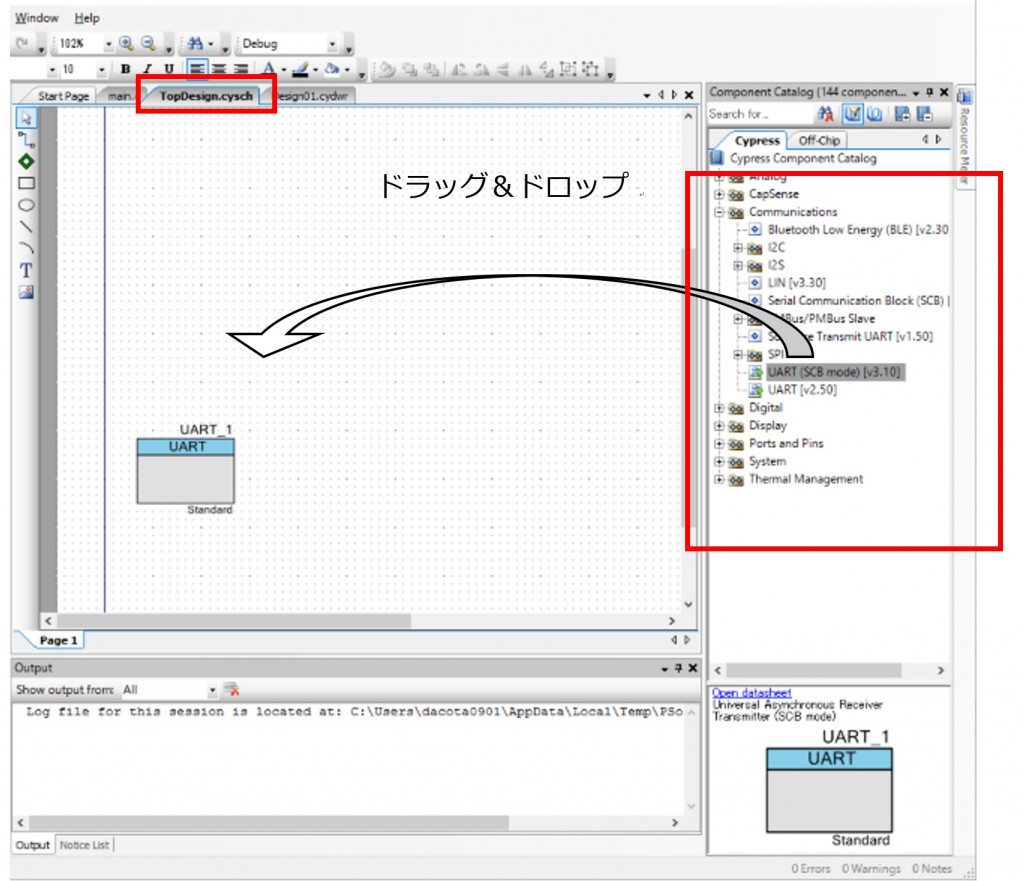Clear output window with red X icon
The width and height of the screenshot is (1024, 881).
231,689
